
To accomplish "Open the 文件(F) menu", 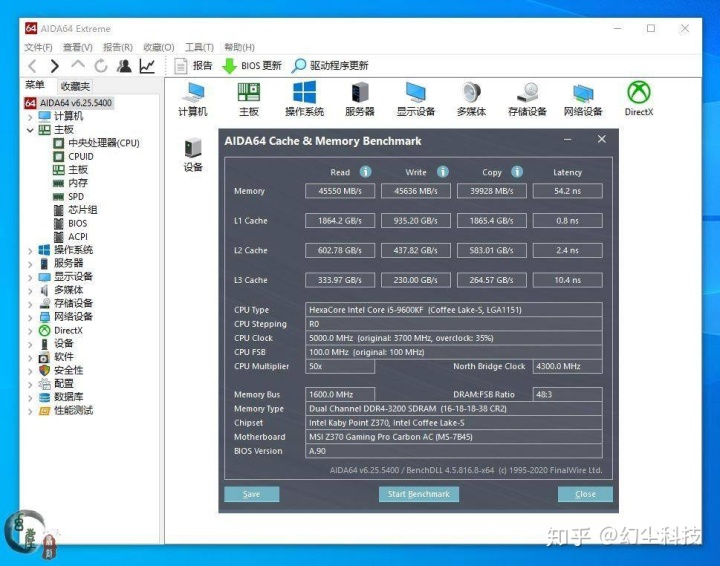I will coord(38,47).
